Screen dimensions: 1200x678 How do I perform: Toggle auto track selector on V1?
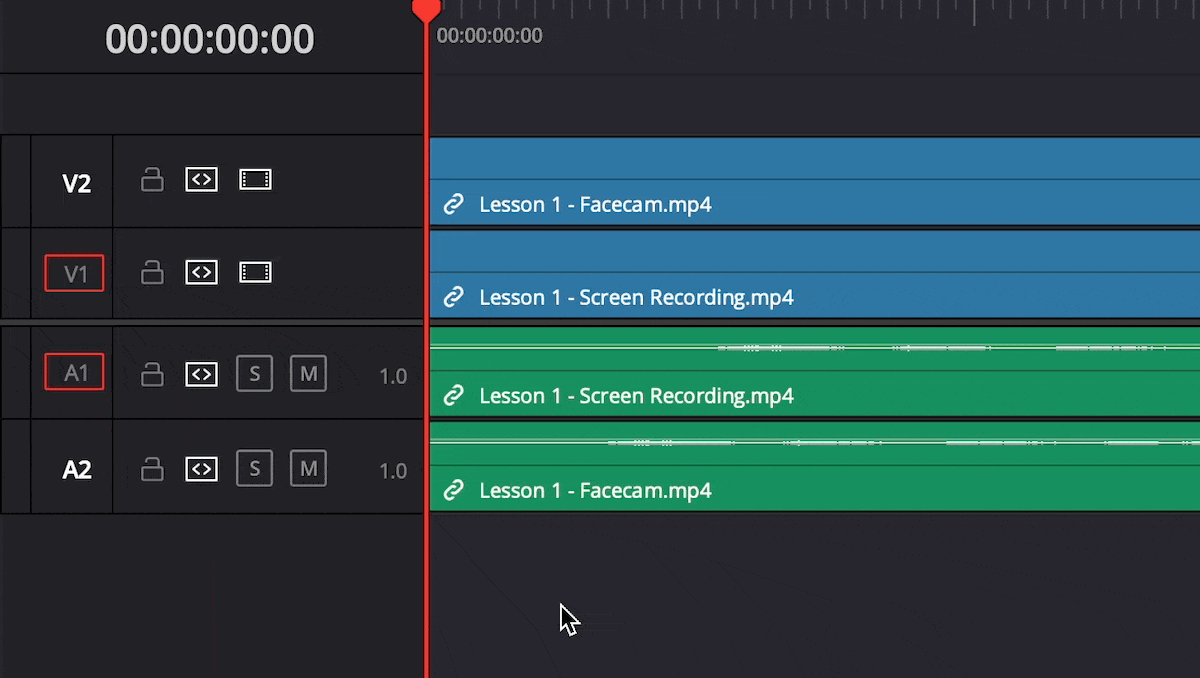[202, 272]
